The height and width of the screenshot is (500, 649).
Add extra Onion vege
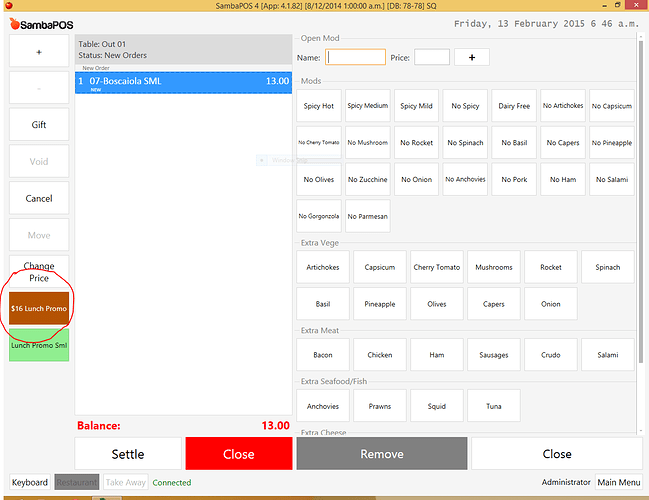click(550, 304)
